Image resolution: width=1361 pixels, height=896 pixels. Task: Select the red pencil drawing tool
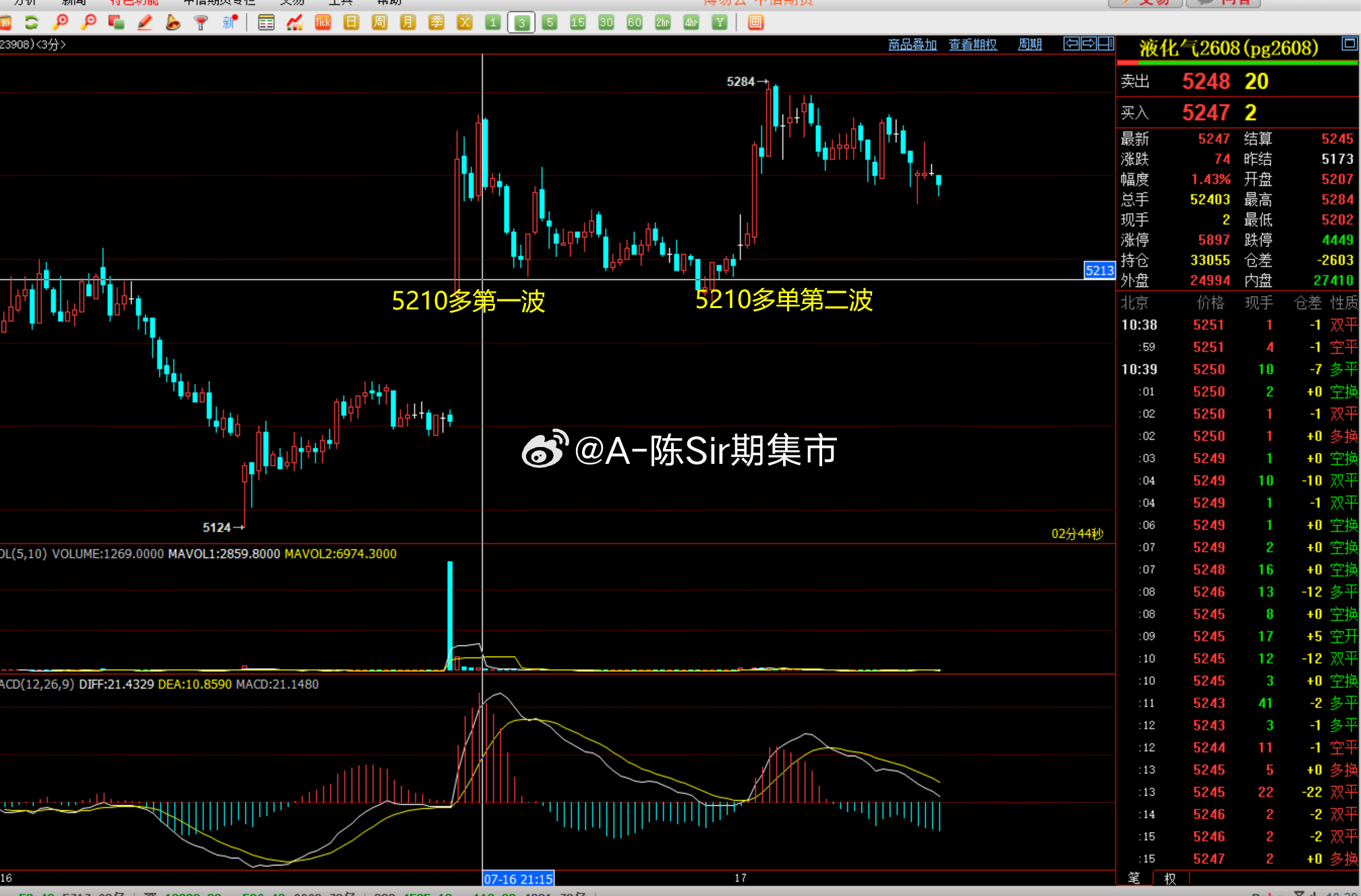144,23
